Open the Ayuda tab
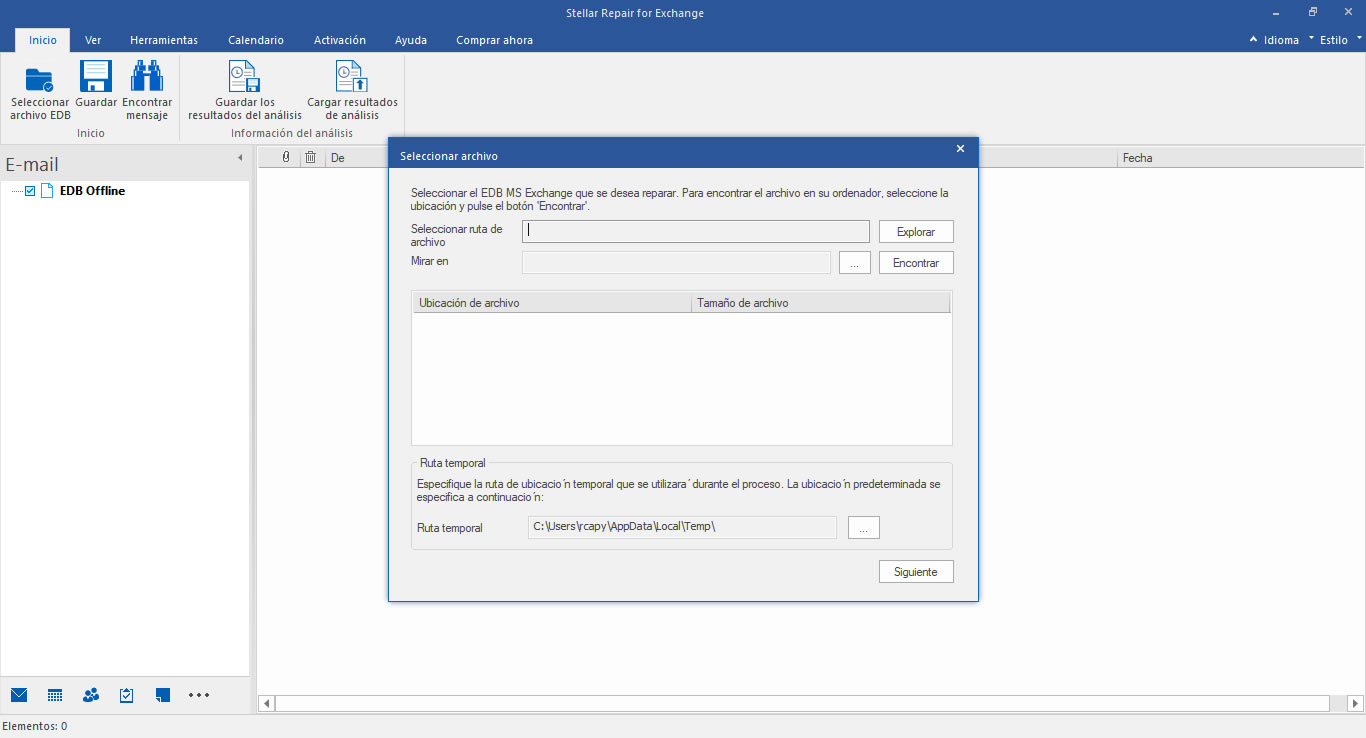1366x738 pixels. [x=411, y=40]
